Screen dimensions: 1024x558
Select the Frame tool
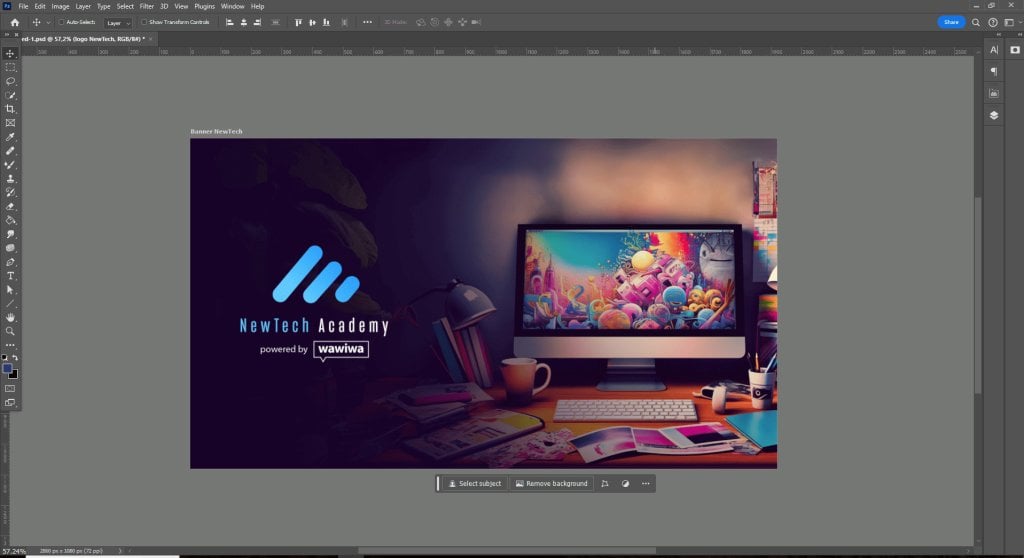click(x=10, y=123)
